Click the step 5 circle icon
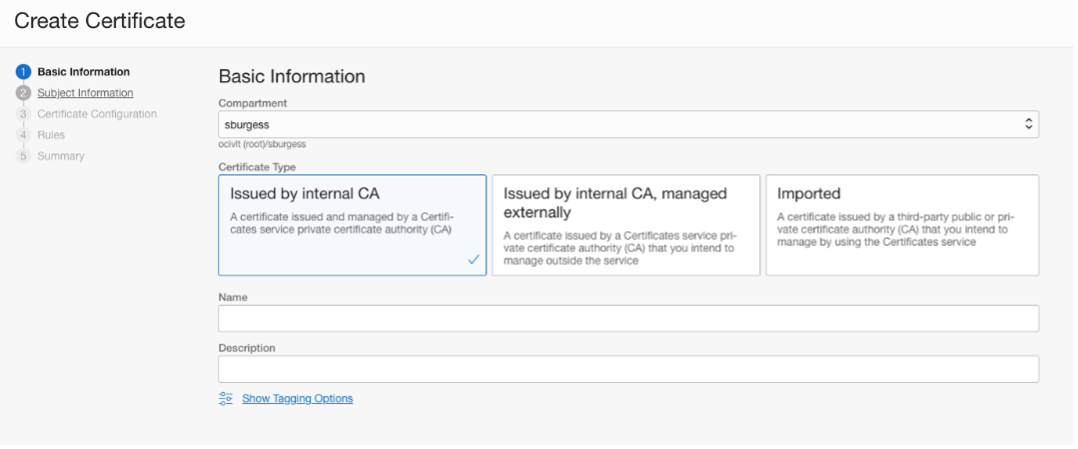The image size is (1078, 449). pyautogui.click(x=23, y=156)
